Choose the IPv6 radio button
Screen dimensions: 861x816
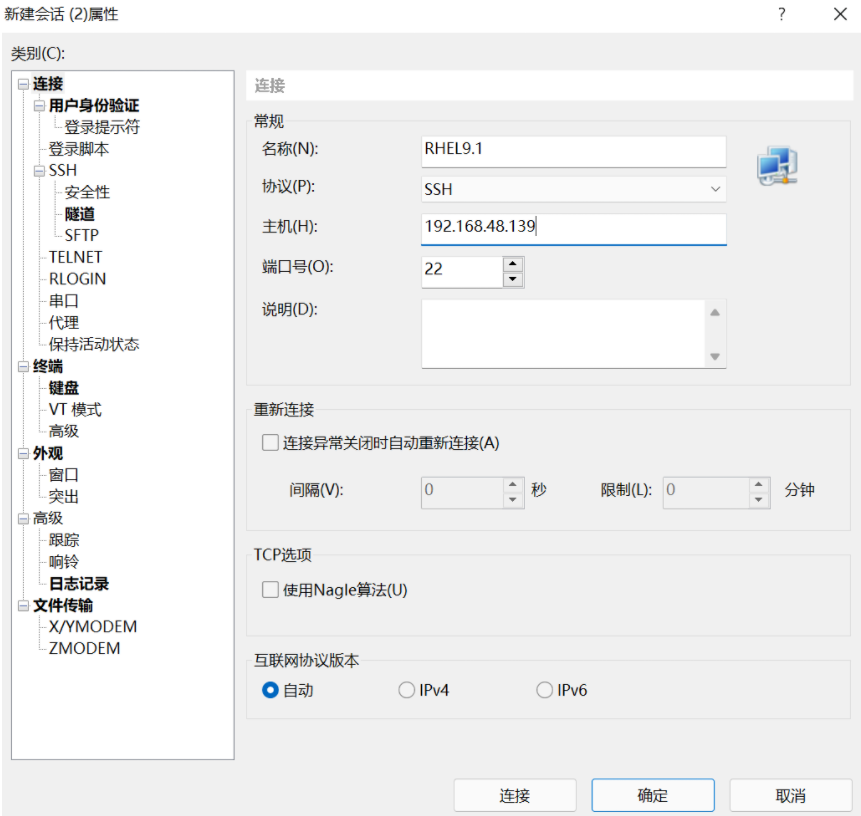[x=544, y=690]
